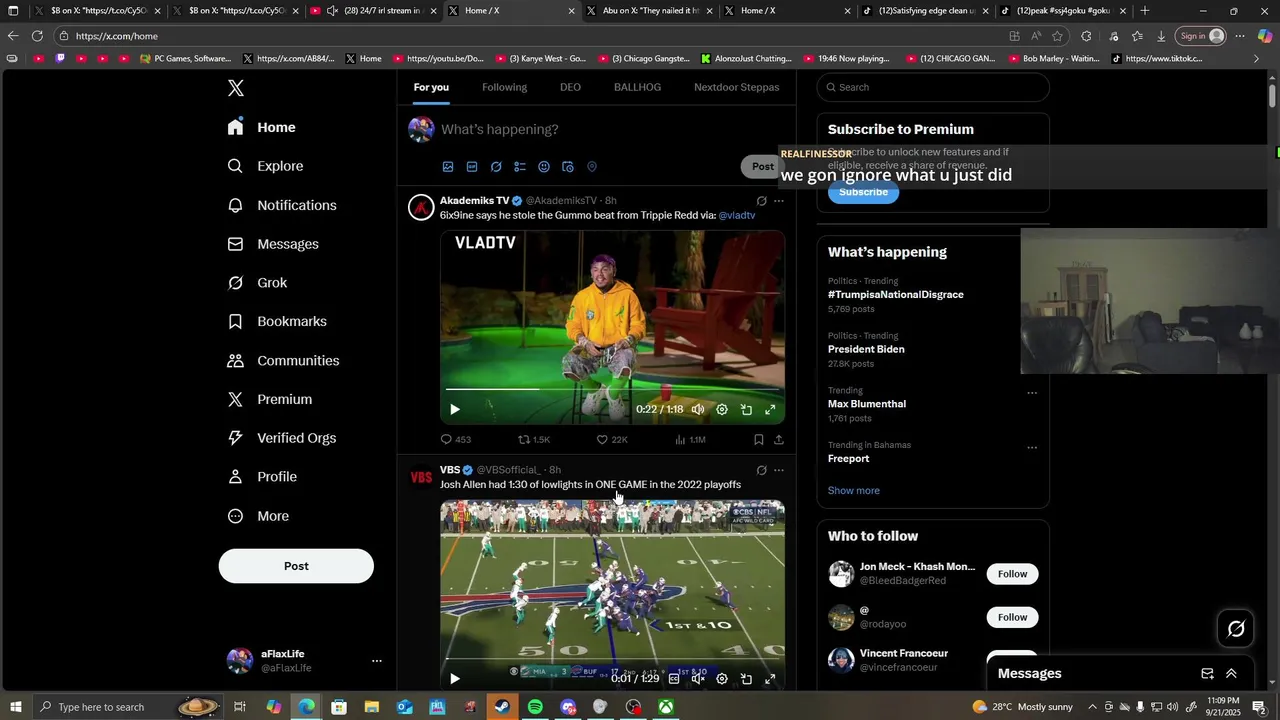Open VladTV video settings gear

coord(722,409)
